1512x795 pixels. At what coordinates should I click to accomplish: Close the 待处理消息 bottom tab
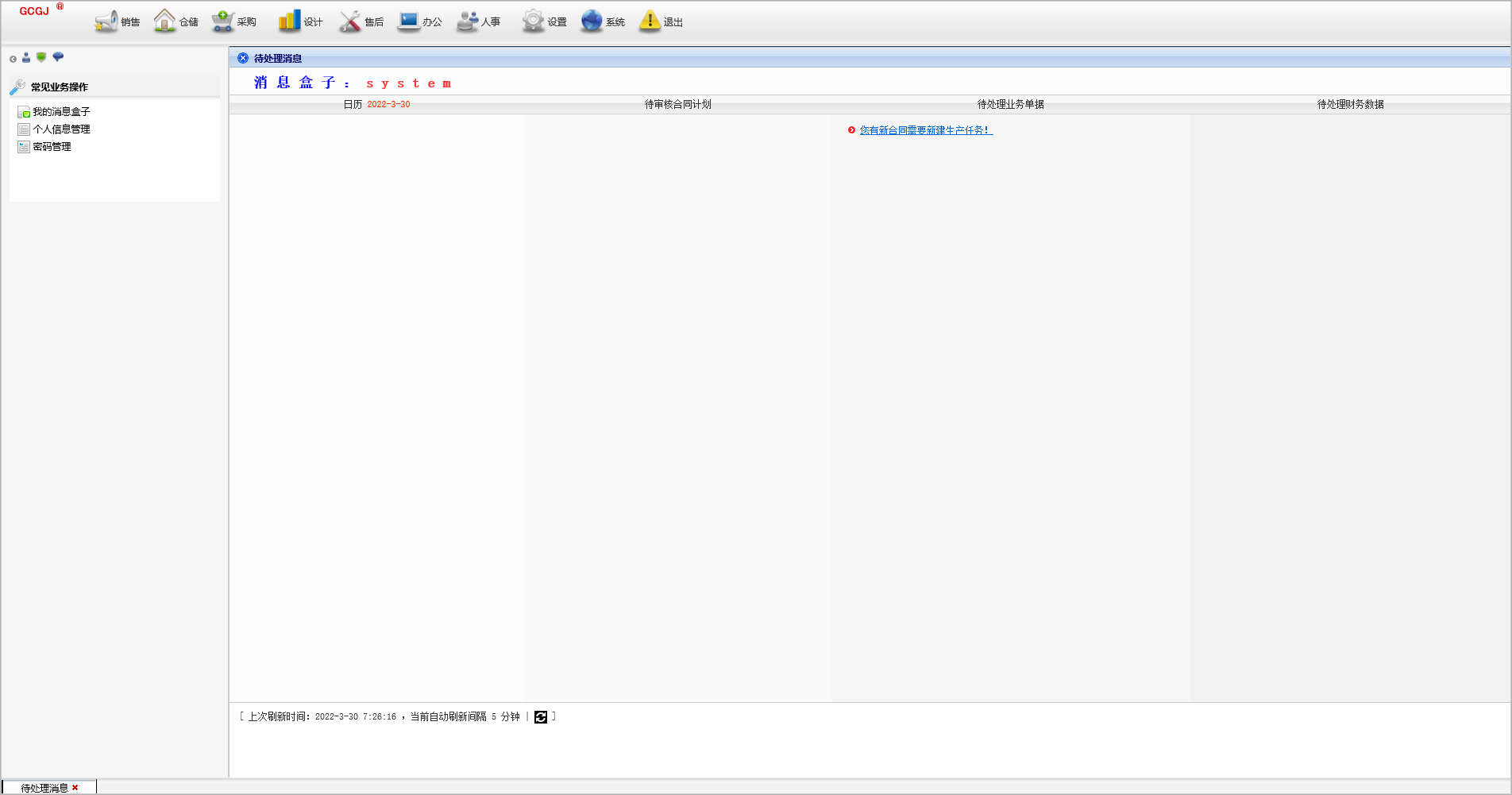click(75, 788)
